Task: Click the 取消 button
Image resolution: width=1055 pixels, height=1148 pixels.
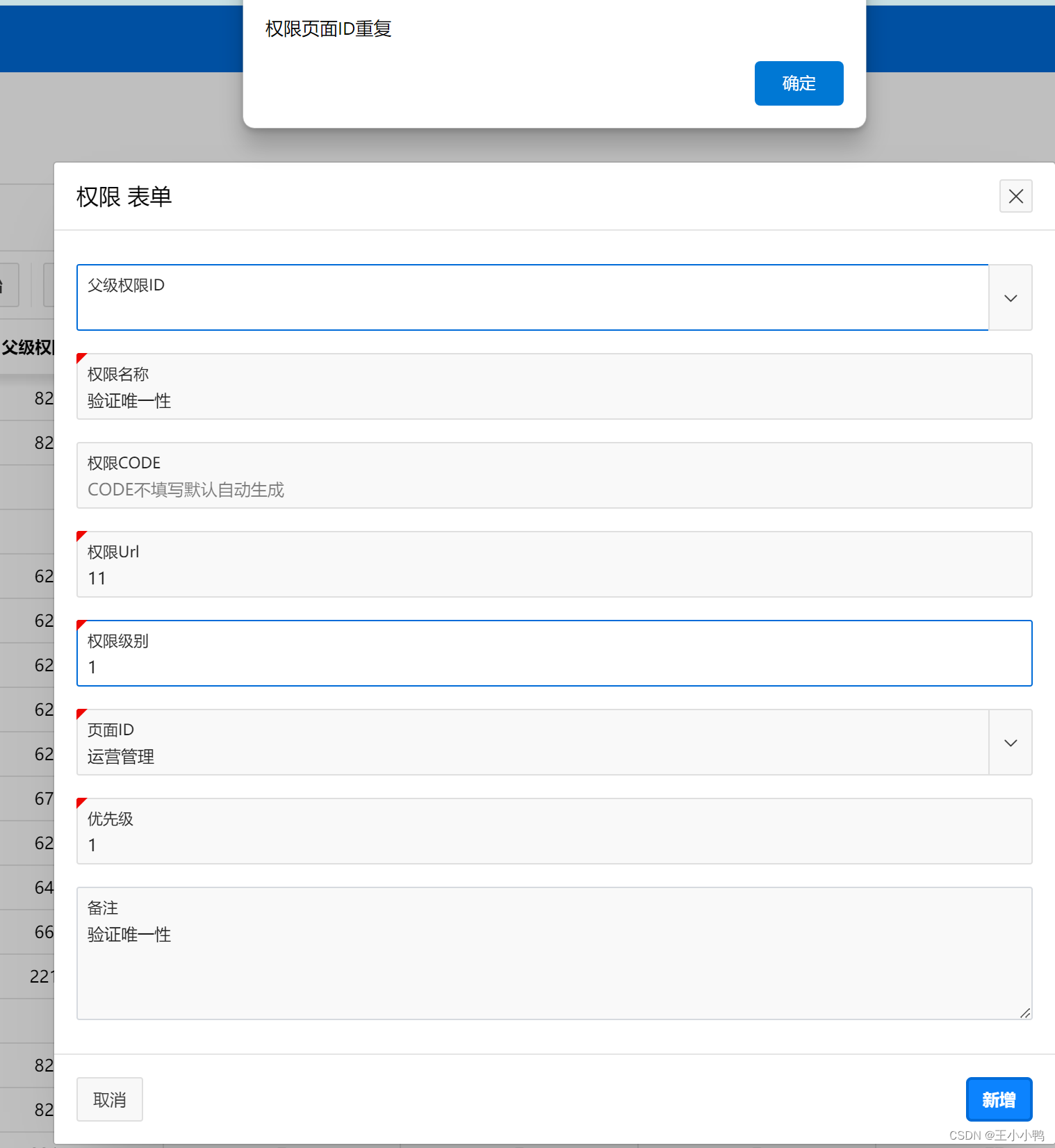Action: 110,1099
